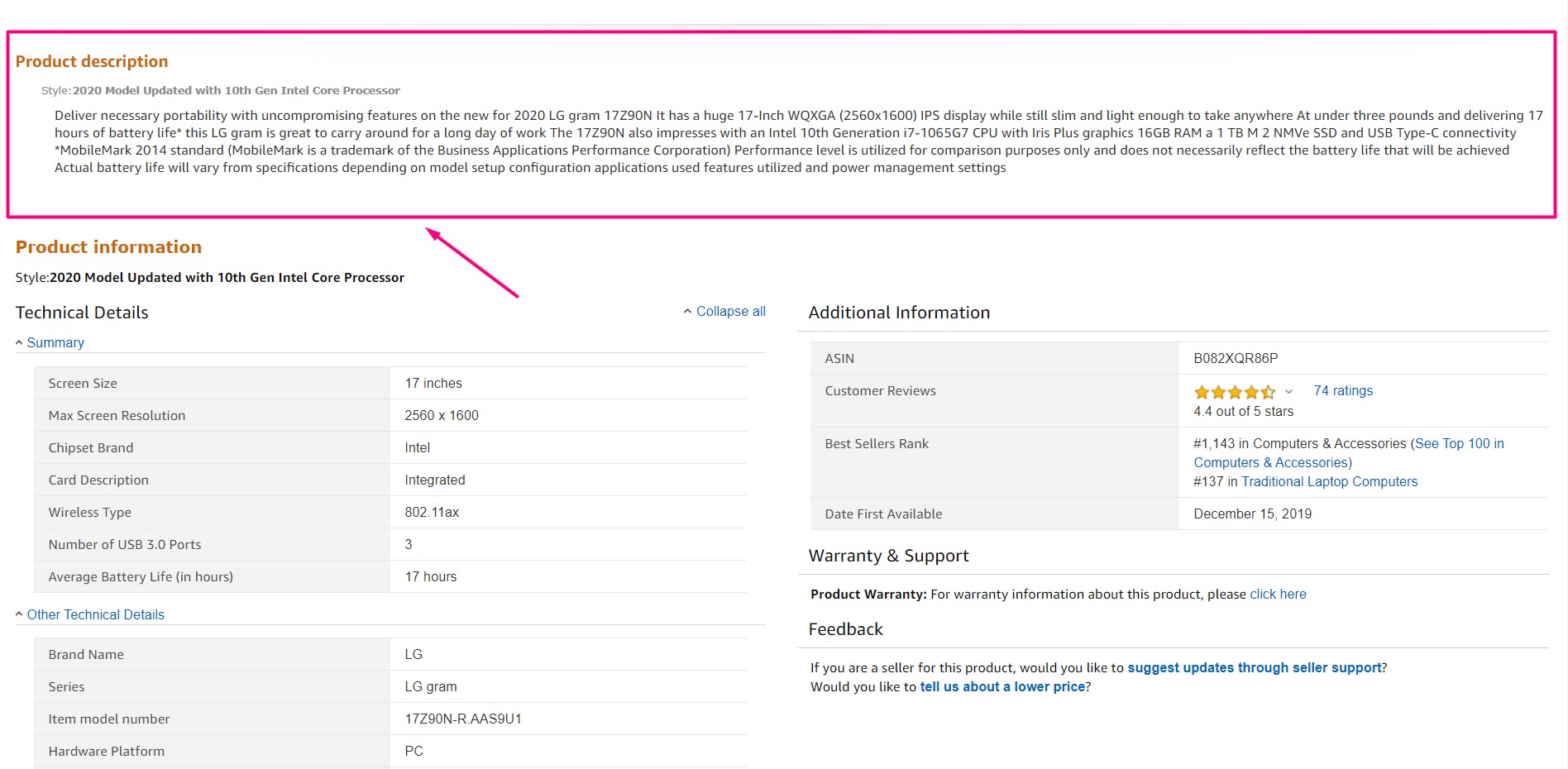Select the 'LG gram' series value

tap(431, 686)
